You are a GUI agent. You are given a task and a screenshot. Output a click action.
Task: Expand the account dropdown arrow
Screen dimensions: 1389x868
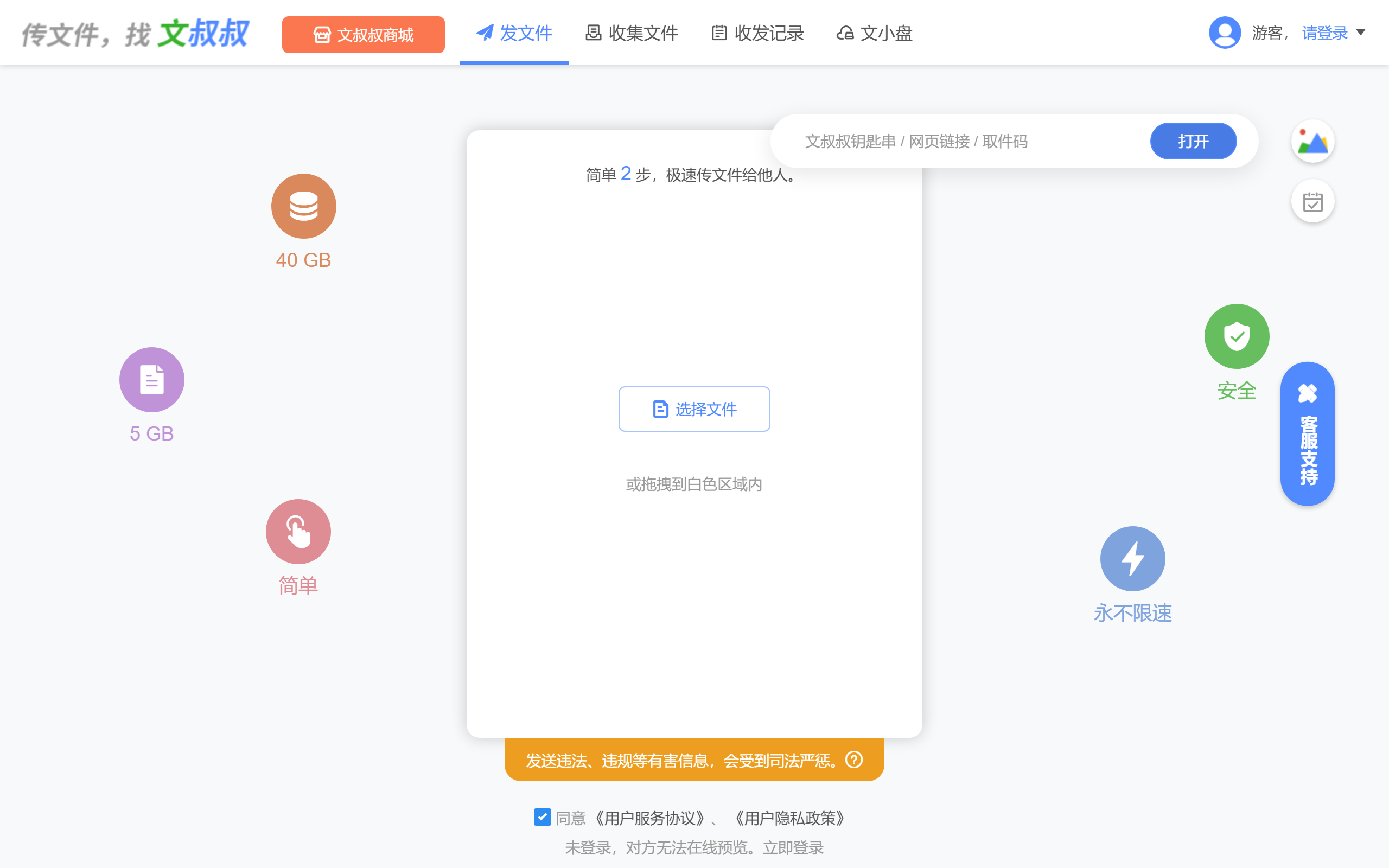point(1361,32)
